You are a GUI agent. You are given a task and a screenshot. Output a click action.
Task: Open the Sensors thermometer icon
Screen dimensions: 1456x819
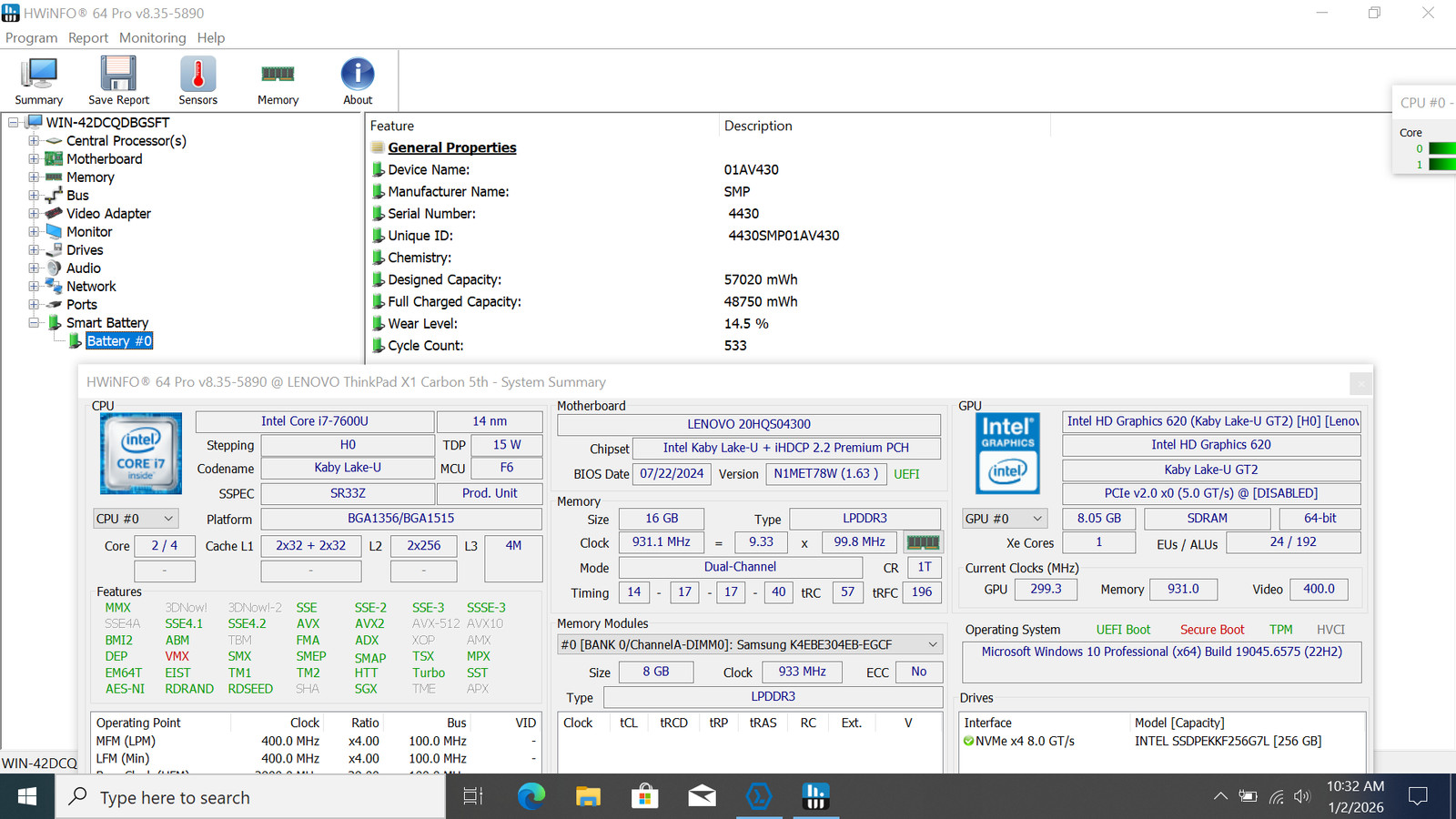tap(197, 81)
